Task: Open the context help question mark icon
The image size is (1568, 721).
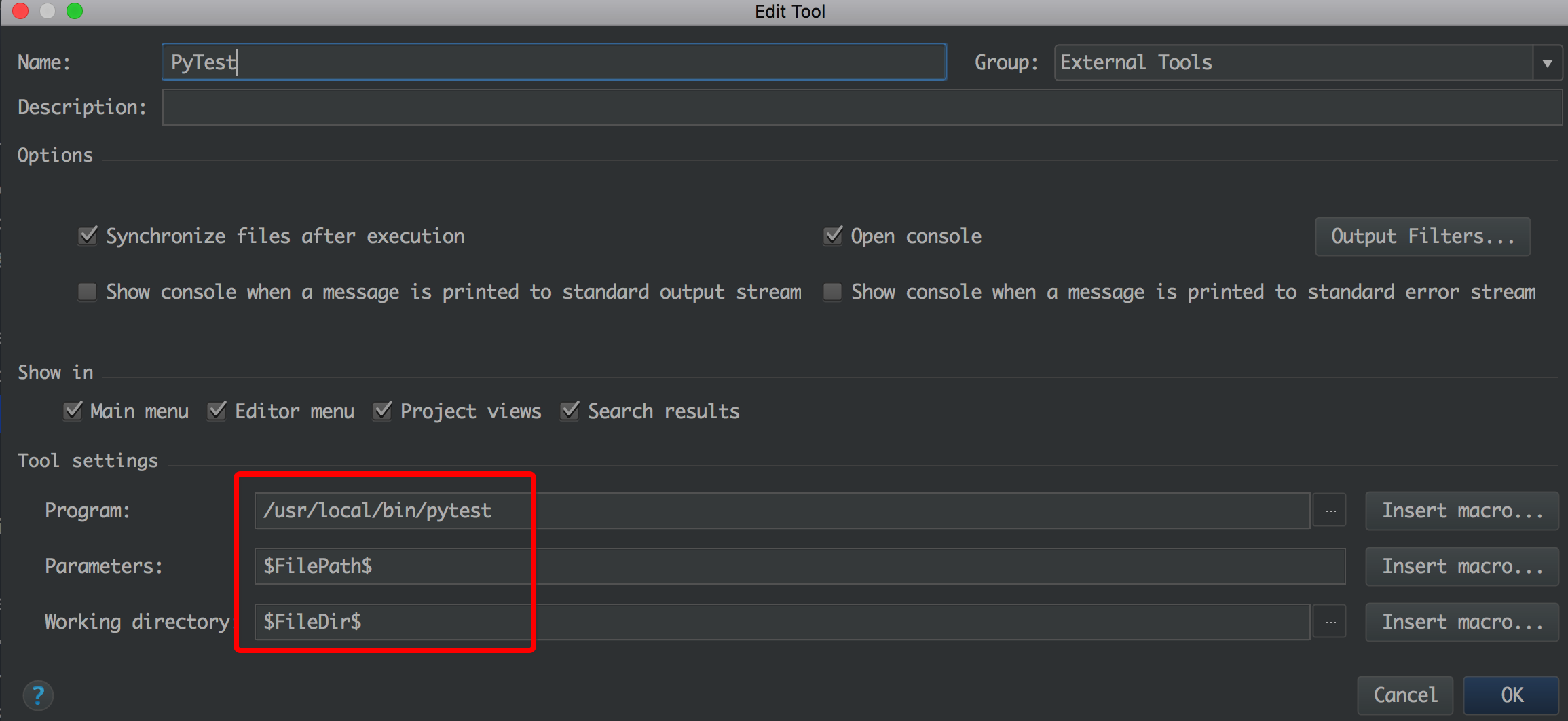Action: (x=39, y=695)
